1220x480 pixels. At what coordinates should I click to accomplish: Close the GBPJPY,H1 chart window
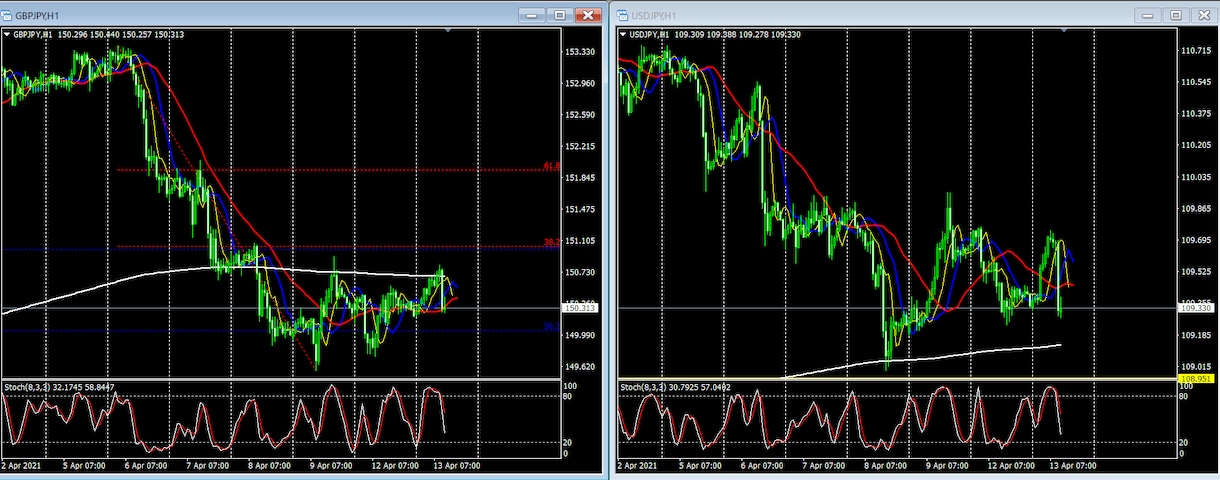pos(590,14)
